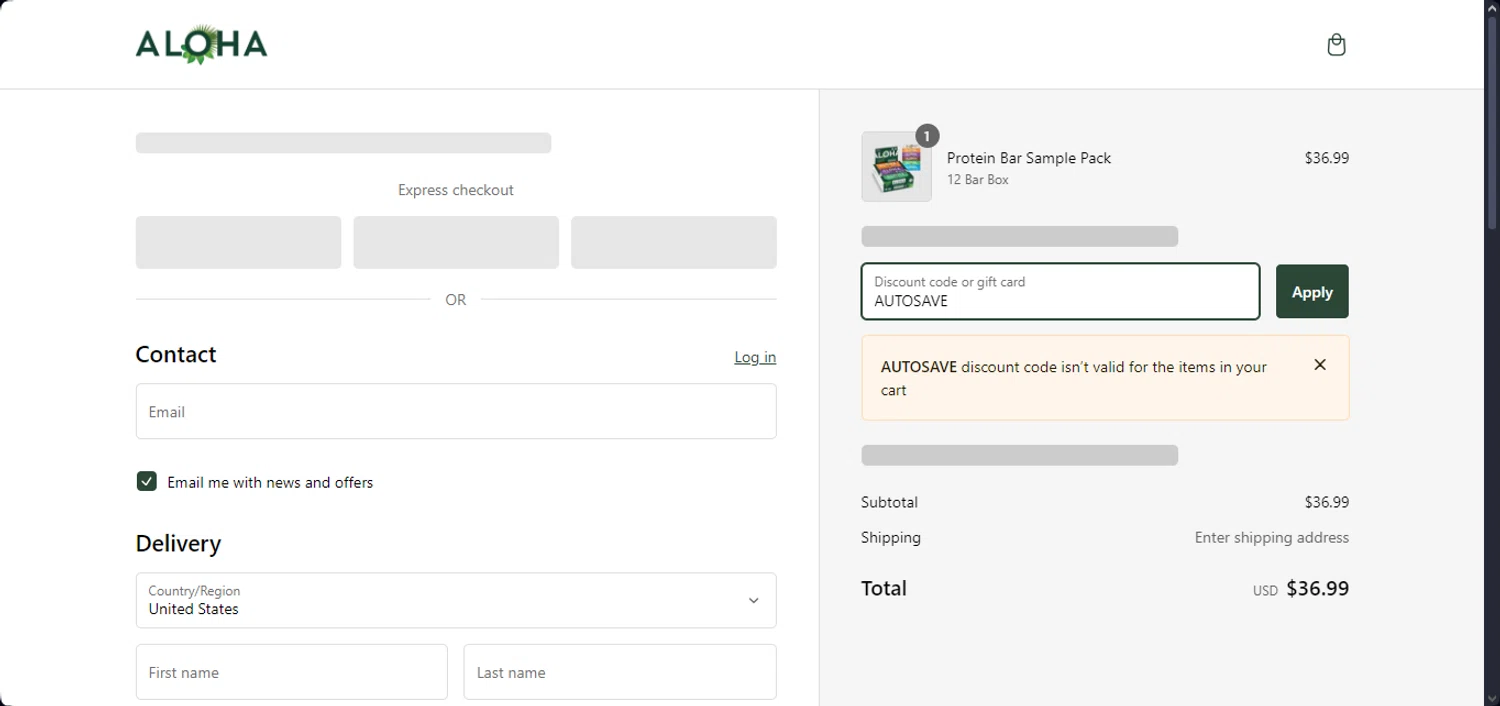Click the scrollbar down arrow

1492,698
